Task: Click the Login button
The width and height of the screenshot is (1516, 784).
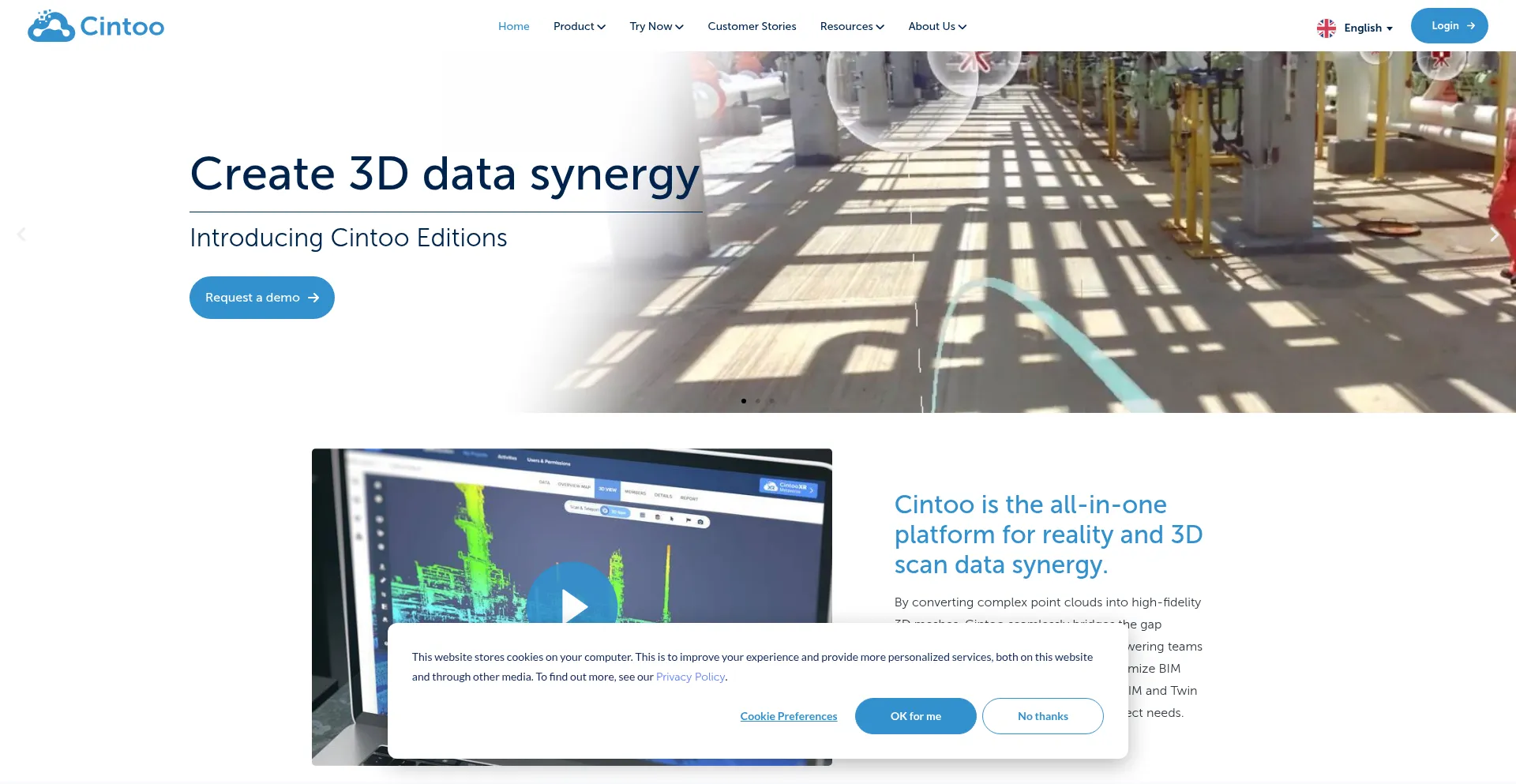Action: tap(1449, 25)
